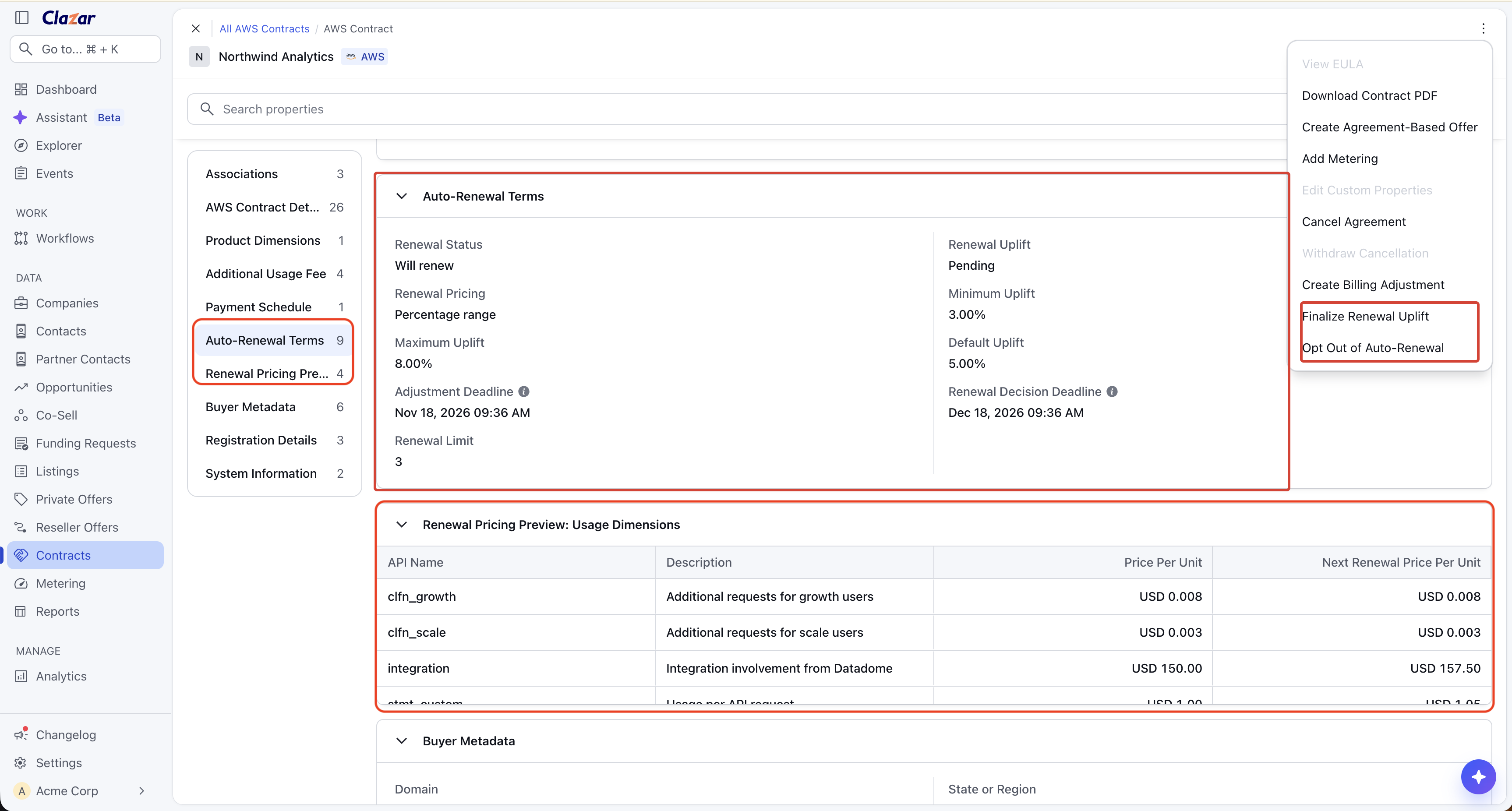Choose Opt Out of Auto-Renewal
Viewport: 1512px width, 811px height.
pyautogui.click(x=1373, y=348)
